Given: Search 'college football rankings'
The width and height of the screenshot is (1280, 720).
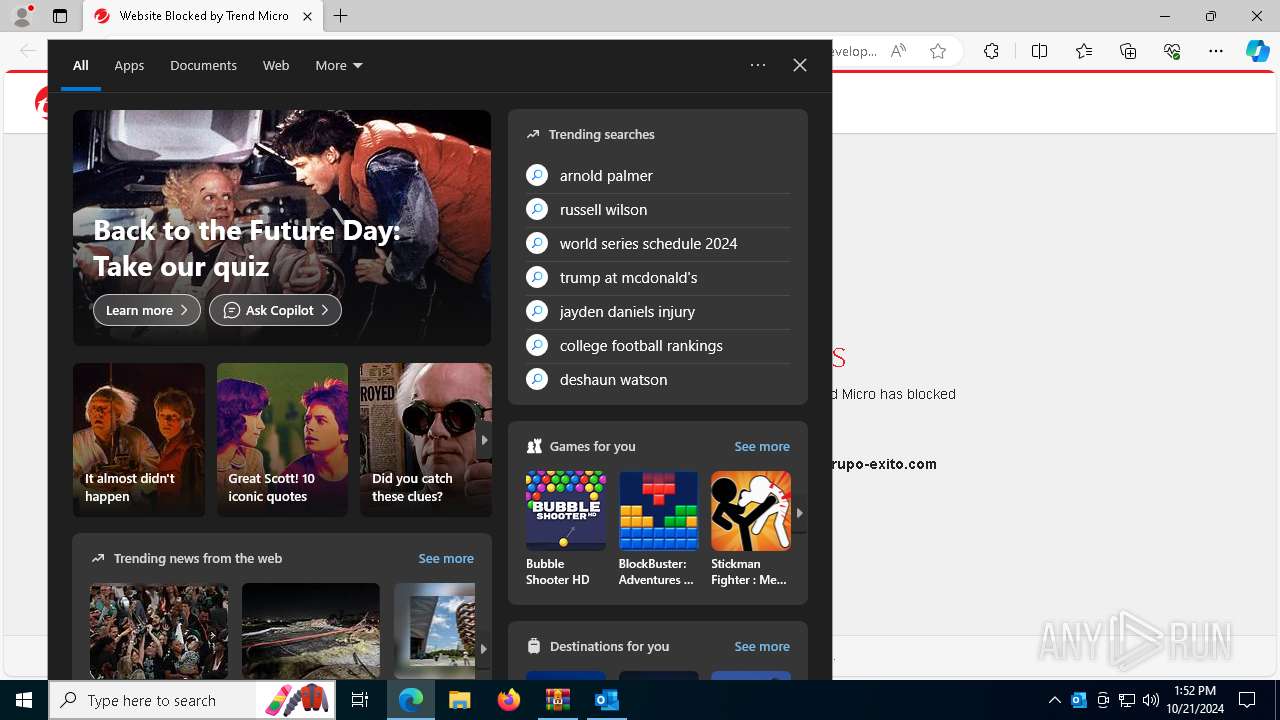Looking at the screenshot, I should 658,345.
